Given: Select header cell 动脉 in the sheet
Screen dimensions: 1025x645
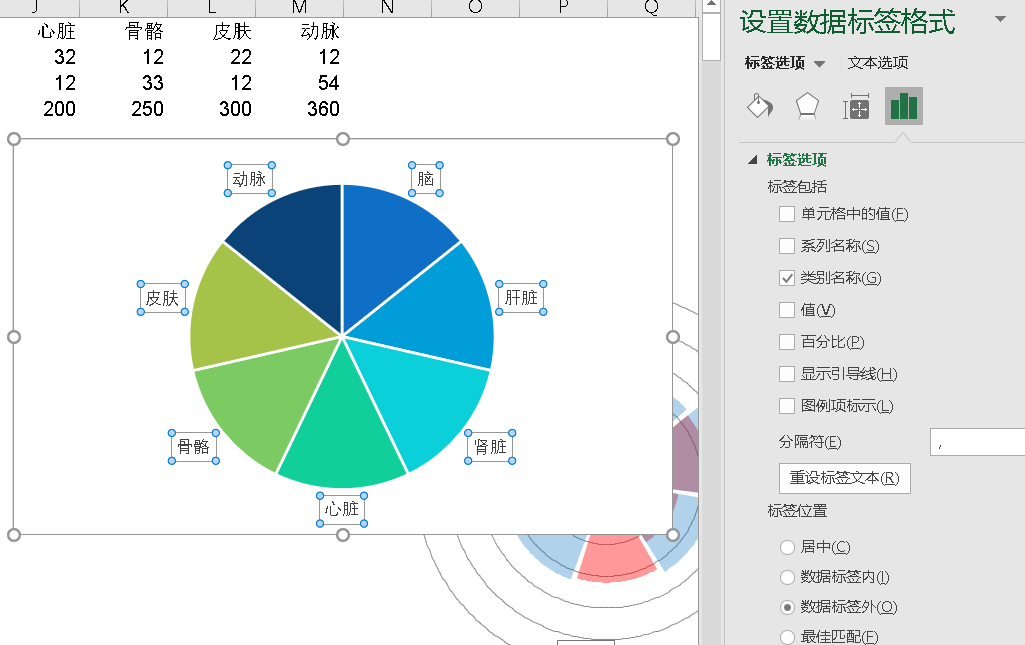Looking at the screenshot, I should click(320, 31).
